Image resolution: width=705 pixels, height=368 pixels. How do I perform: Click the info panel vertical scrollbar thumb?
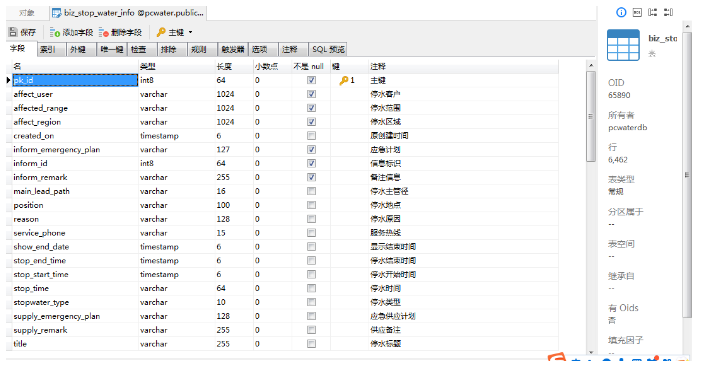click(687, 175)
